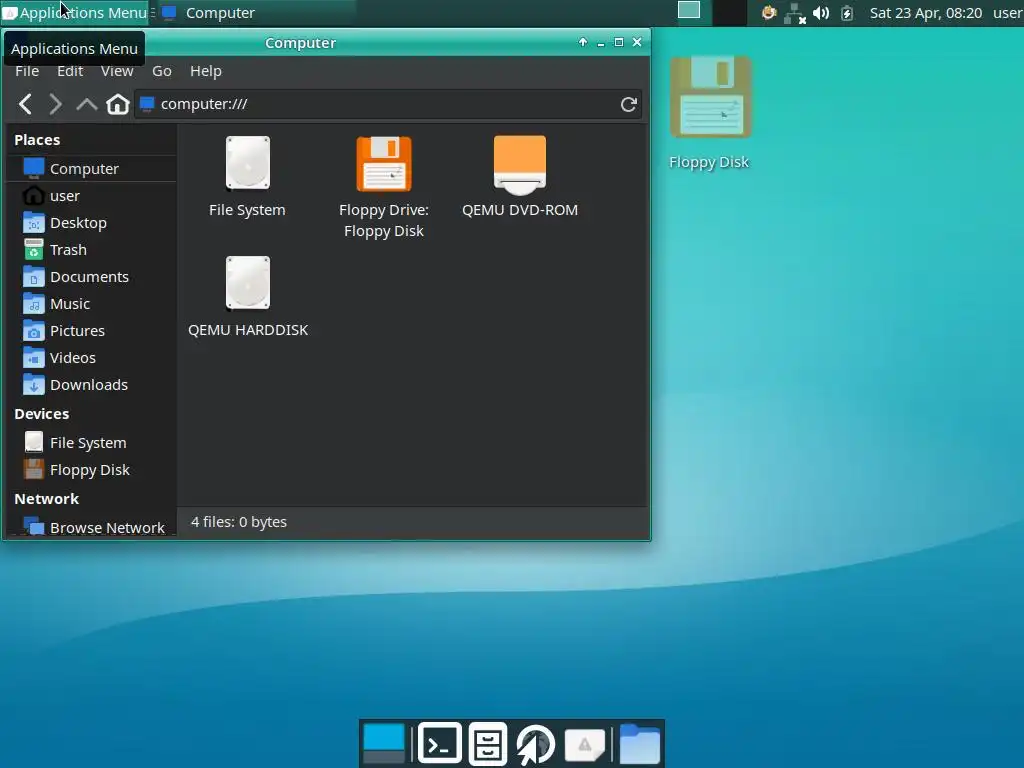Open Music folder in the sidebar
The image size is (1024, 768).
pos(91,304)
